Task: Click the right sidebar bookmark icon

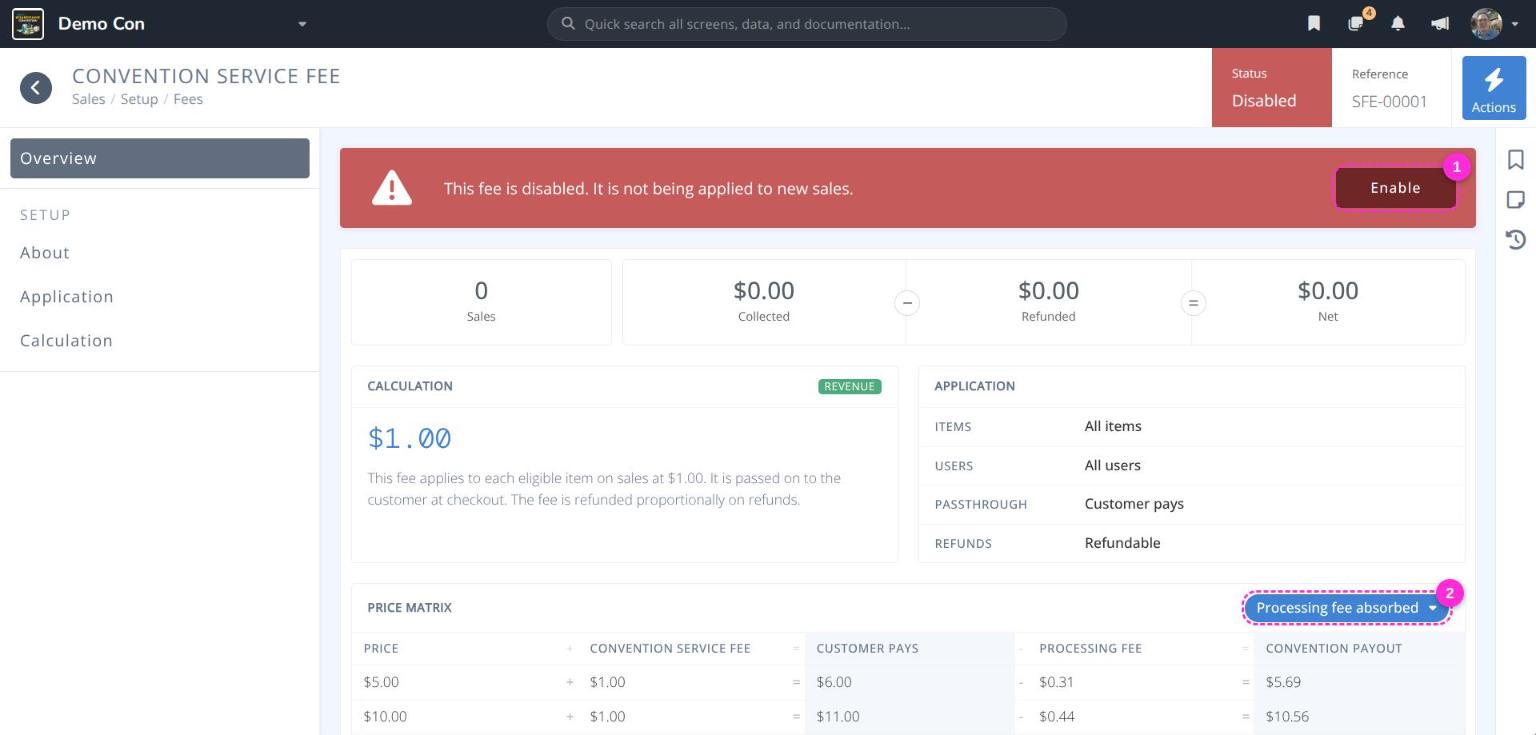Action: coord(1516,160)
